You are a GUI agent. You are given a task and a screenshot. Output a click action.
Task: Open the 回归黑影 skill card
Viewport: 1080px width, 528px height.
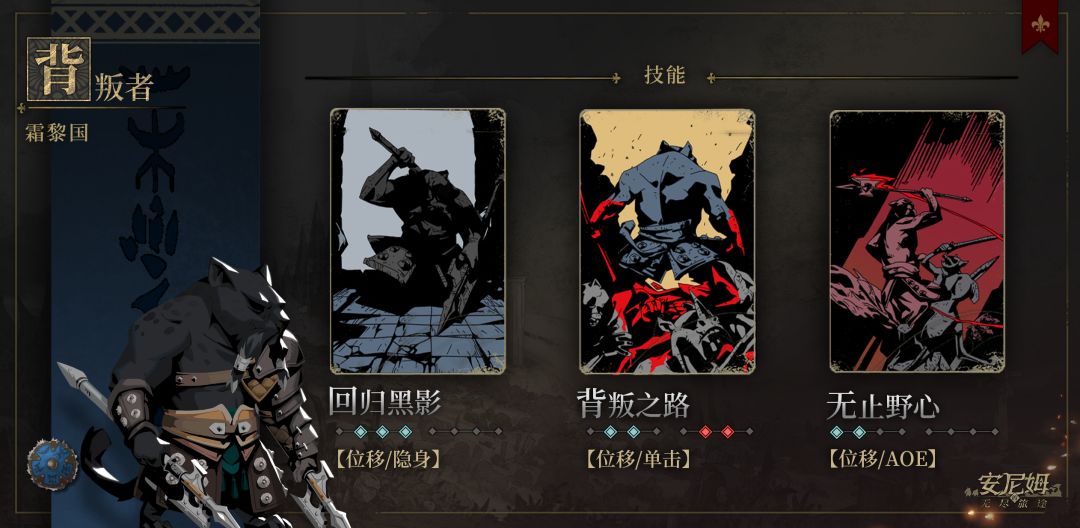(x=417, y=241)
